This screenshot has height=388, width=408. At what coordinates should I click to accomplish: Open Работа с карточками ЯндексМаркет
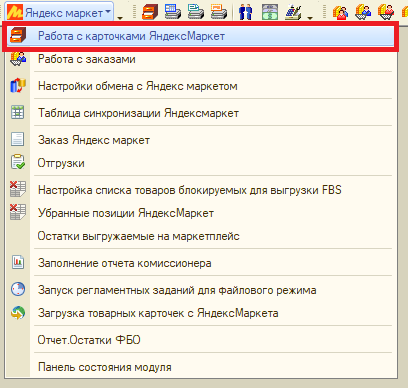(200, 36)
